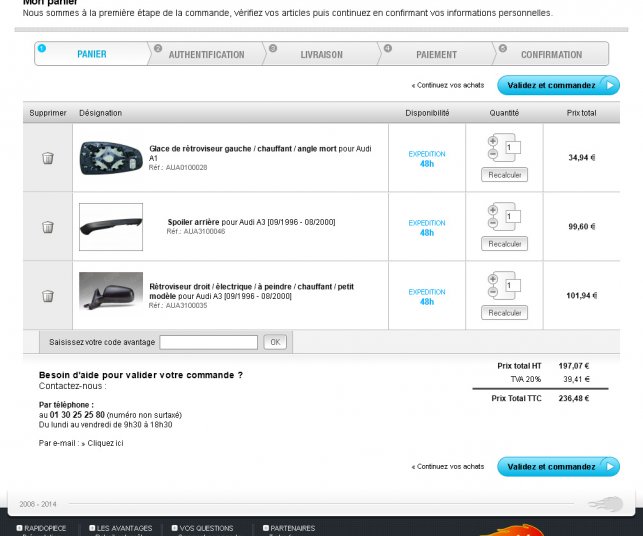The image size is (643, 536).
Task: Open Rétroviseur droit électrique product title
Action: click(x=251, y=291)
